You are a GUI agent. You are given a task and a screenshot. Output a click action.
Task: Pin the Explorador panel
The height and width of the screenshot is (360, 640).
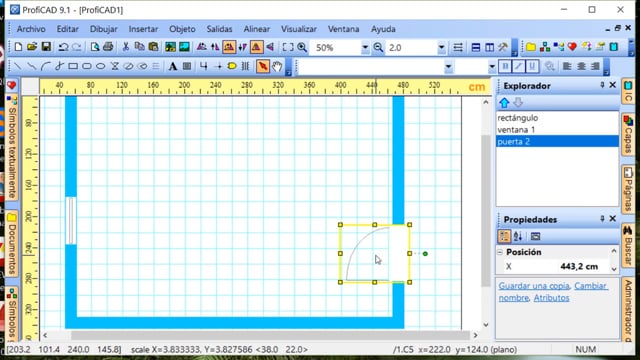pos(602,85)
